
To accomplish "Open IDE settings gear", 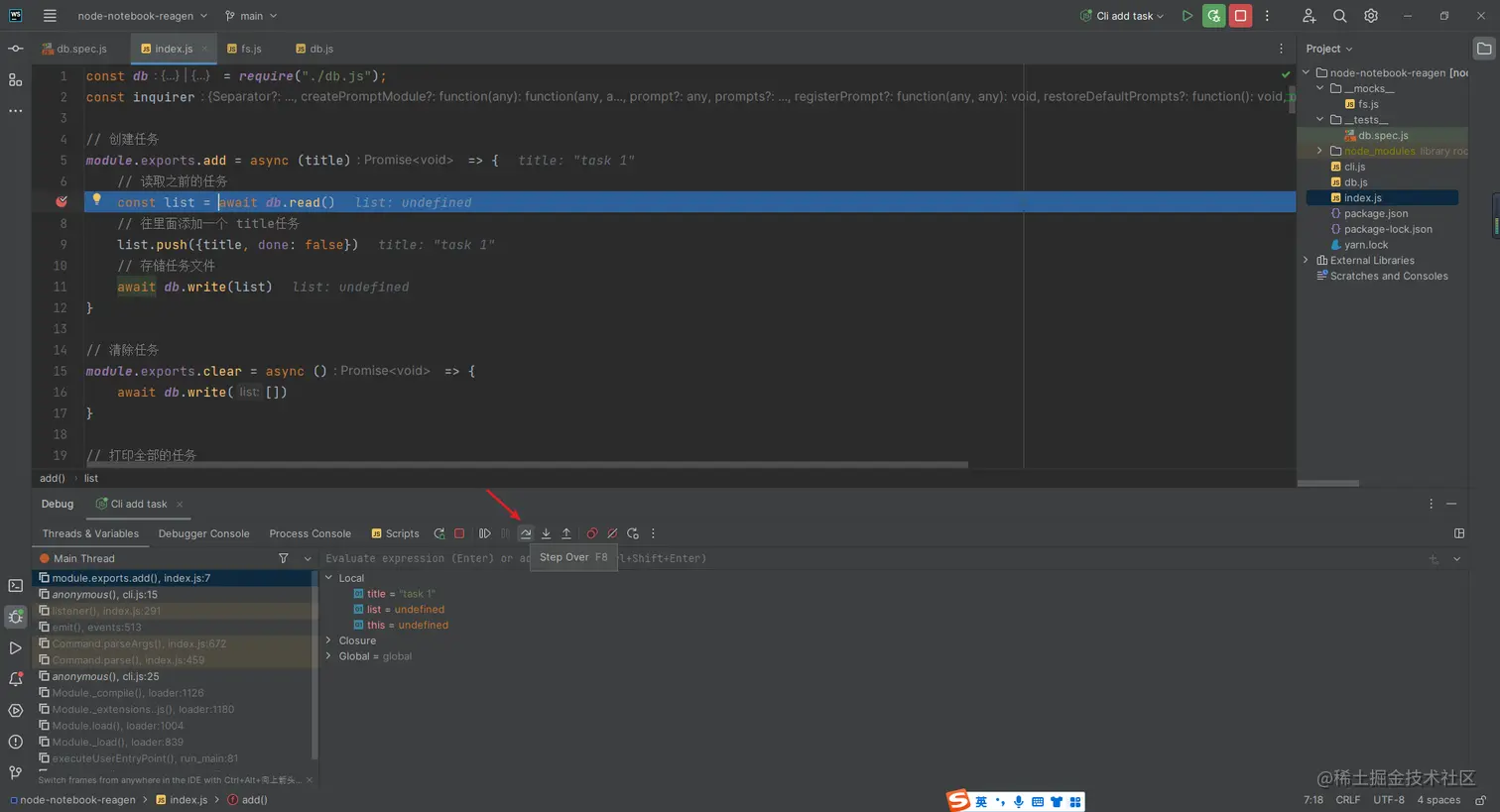I will pyautogui.click(x=1371, y=16).
